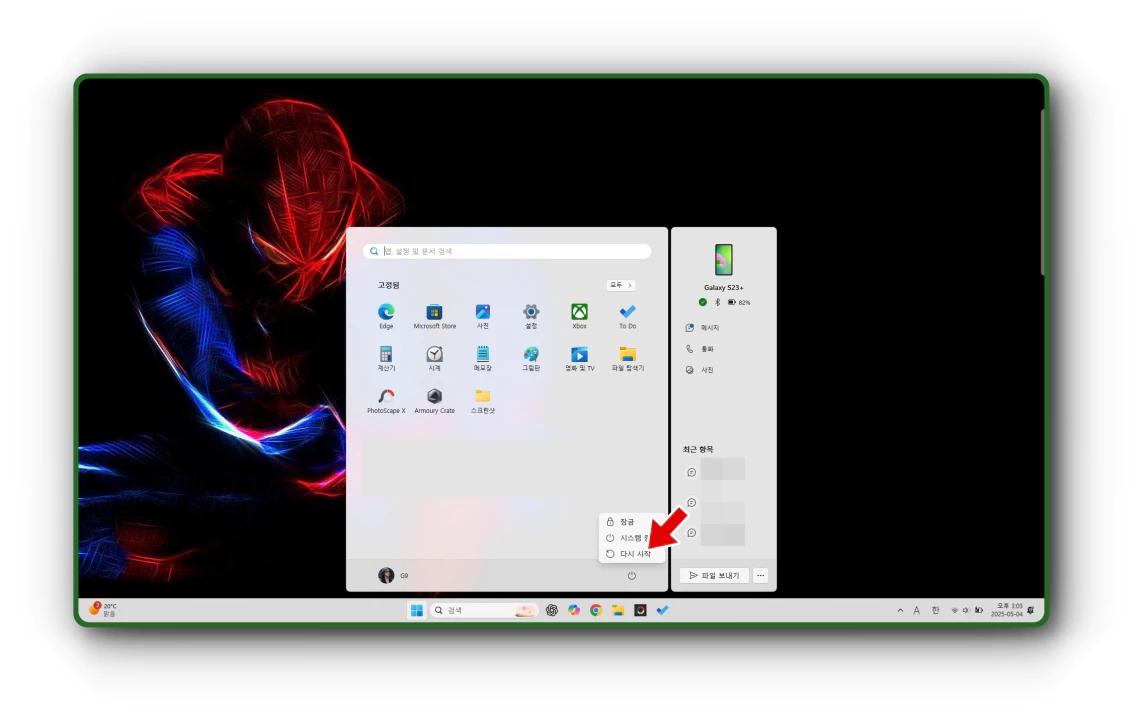
Task: Expand hidden tray icons chevron
Action: 900,611
